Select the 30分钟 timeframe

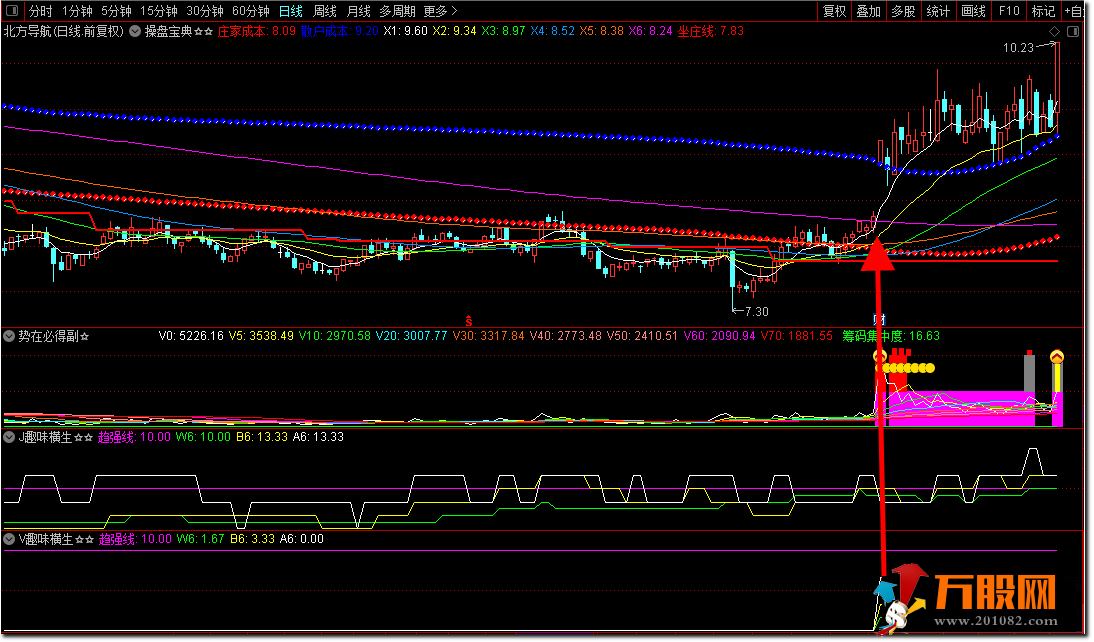[x=204, y=11]
